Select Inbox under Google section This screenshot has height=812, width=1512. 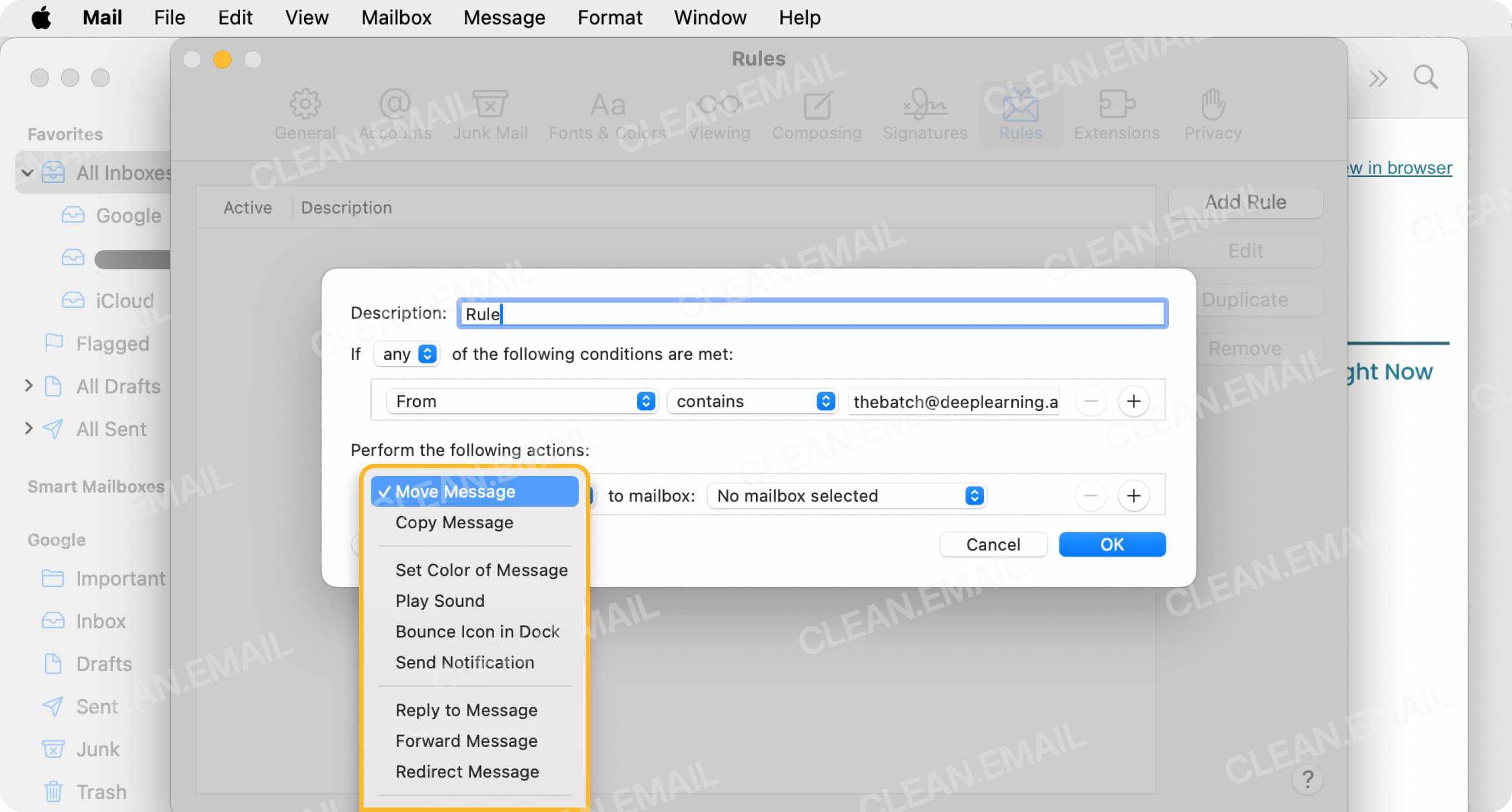83,621
